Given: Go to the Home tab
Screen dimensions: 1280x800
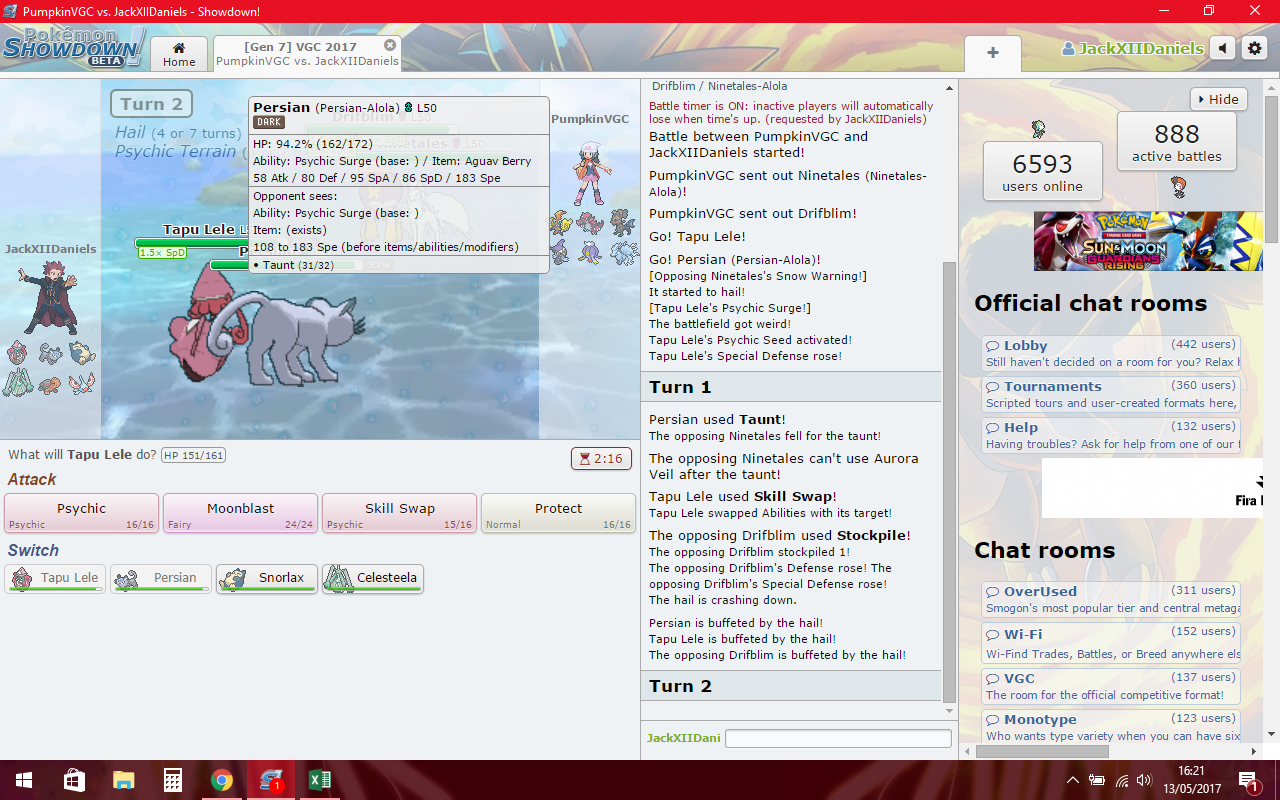Looking at the screenshot, I should coord(179,54).
